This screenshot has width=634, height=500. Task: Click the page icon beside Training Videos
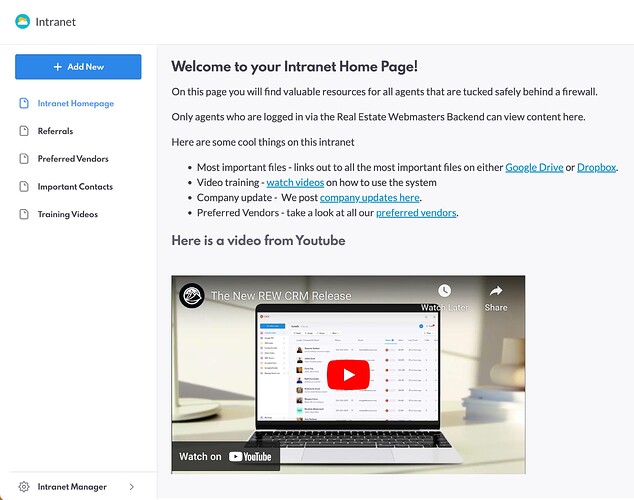pyautogui.click(x=24, y=214)
